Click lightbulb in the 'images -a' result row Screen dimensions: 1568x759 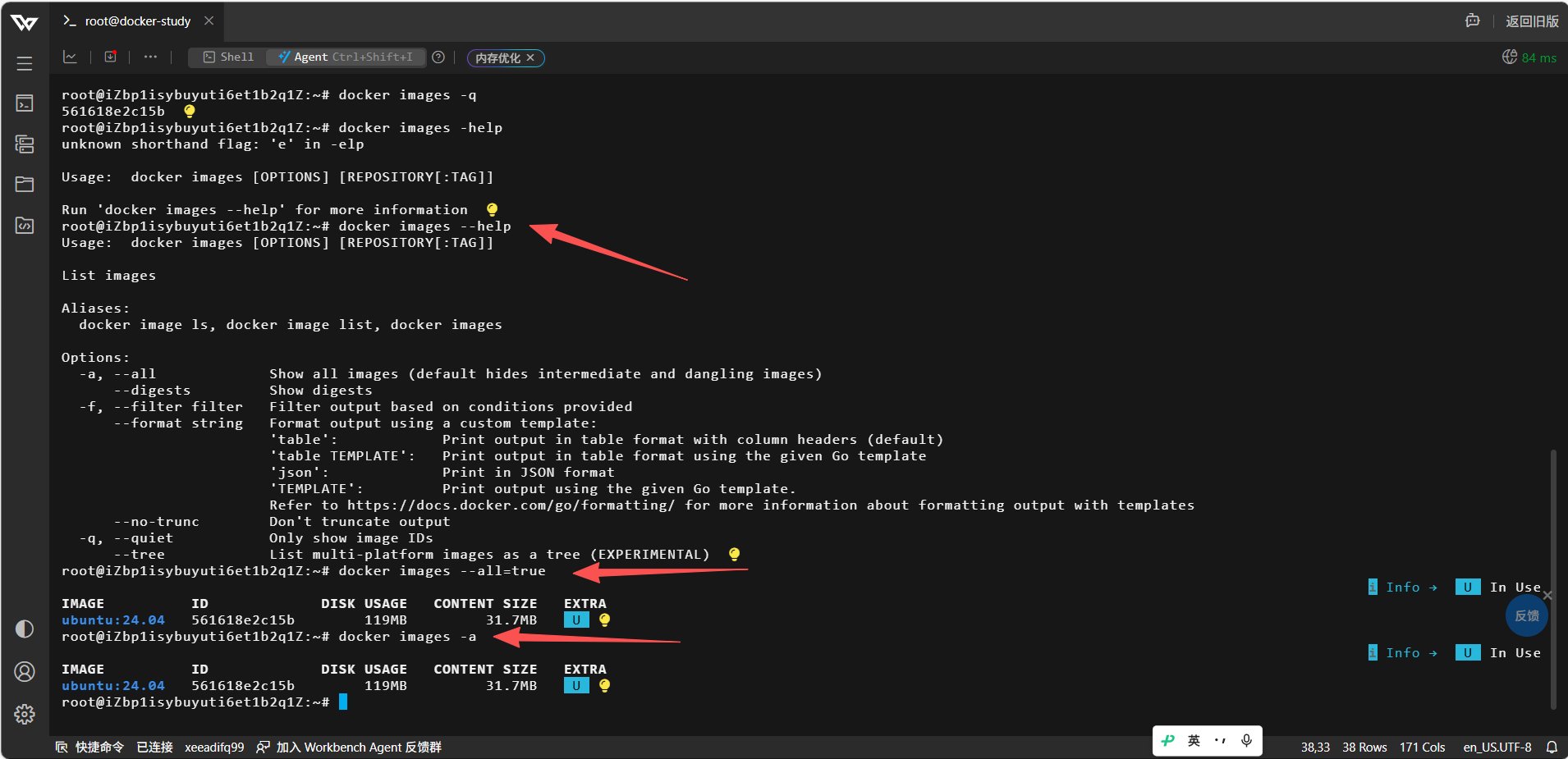[604, 685]
